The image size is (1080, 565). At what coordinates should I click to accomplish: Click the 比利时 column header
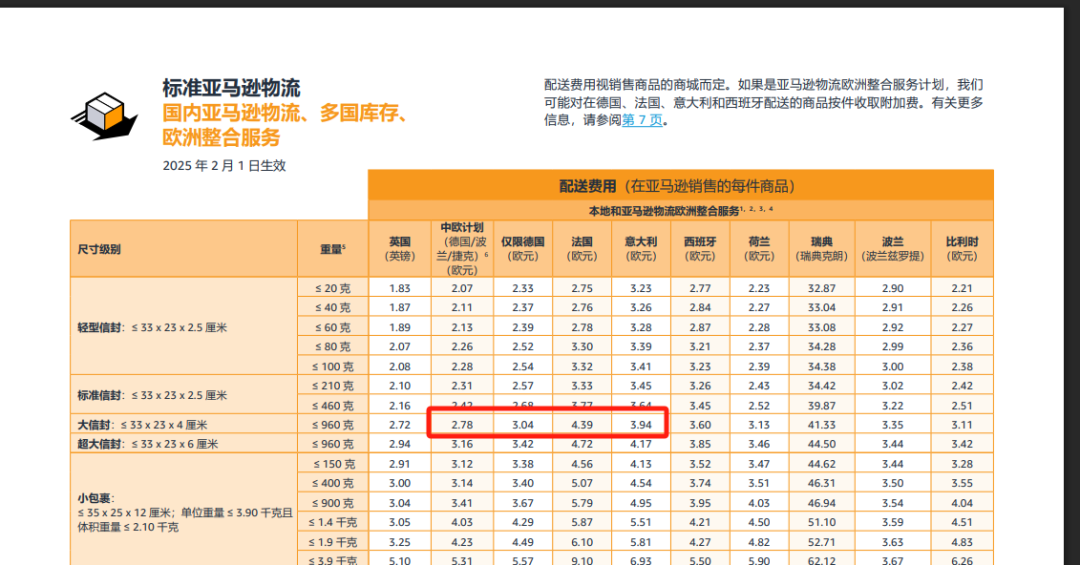click(962, 249)
